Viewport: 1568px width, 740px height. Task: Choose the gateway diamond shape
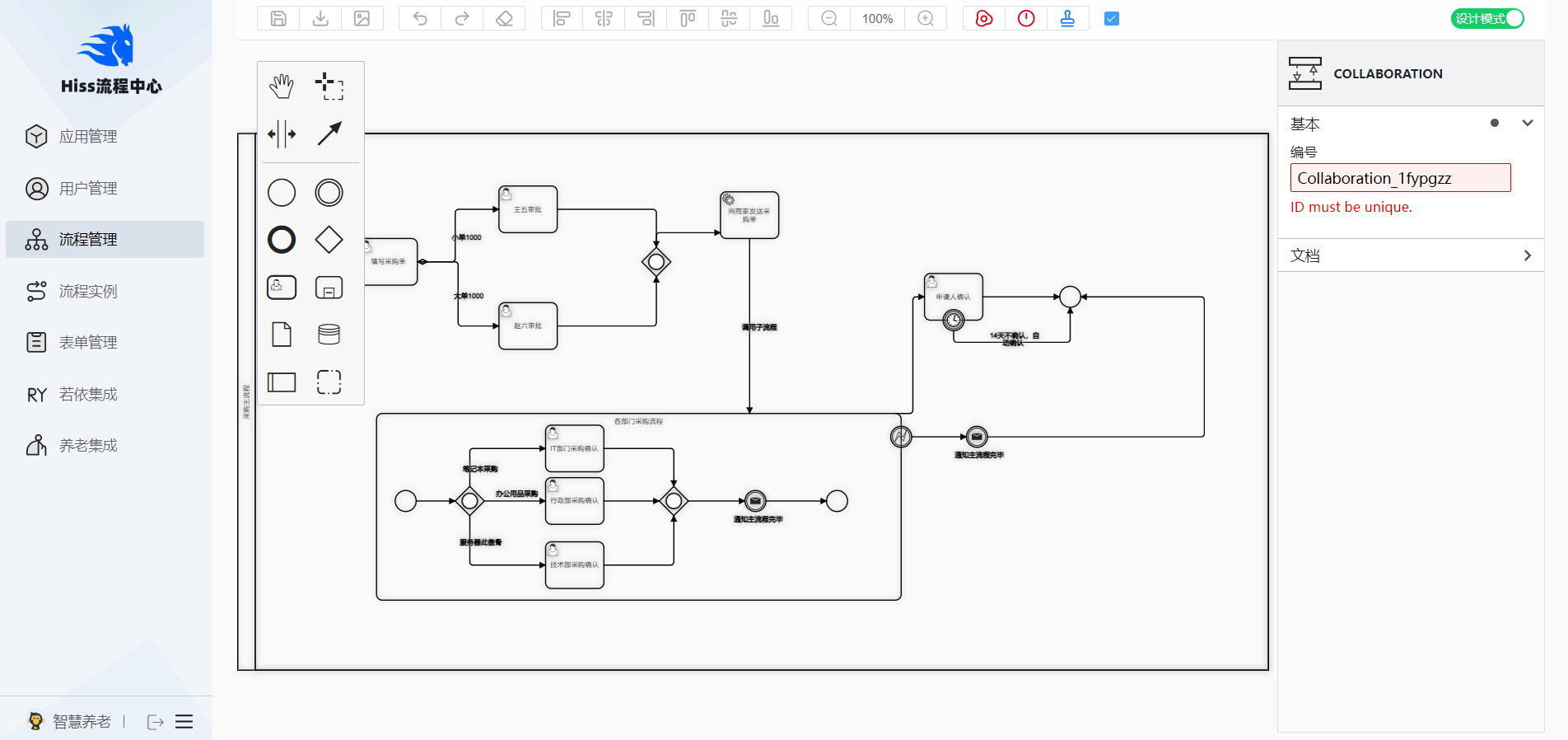pyautogui.click(x=329, y=240)
